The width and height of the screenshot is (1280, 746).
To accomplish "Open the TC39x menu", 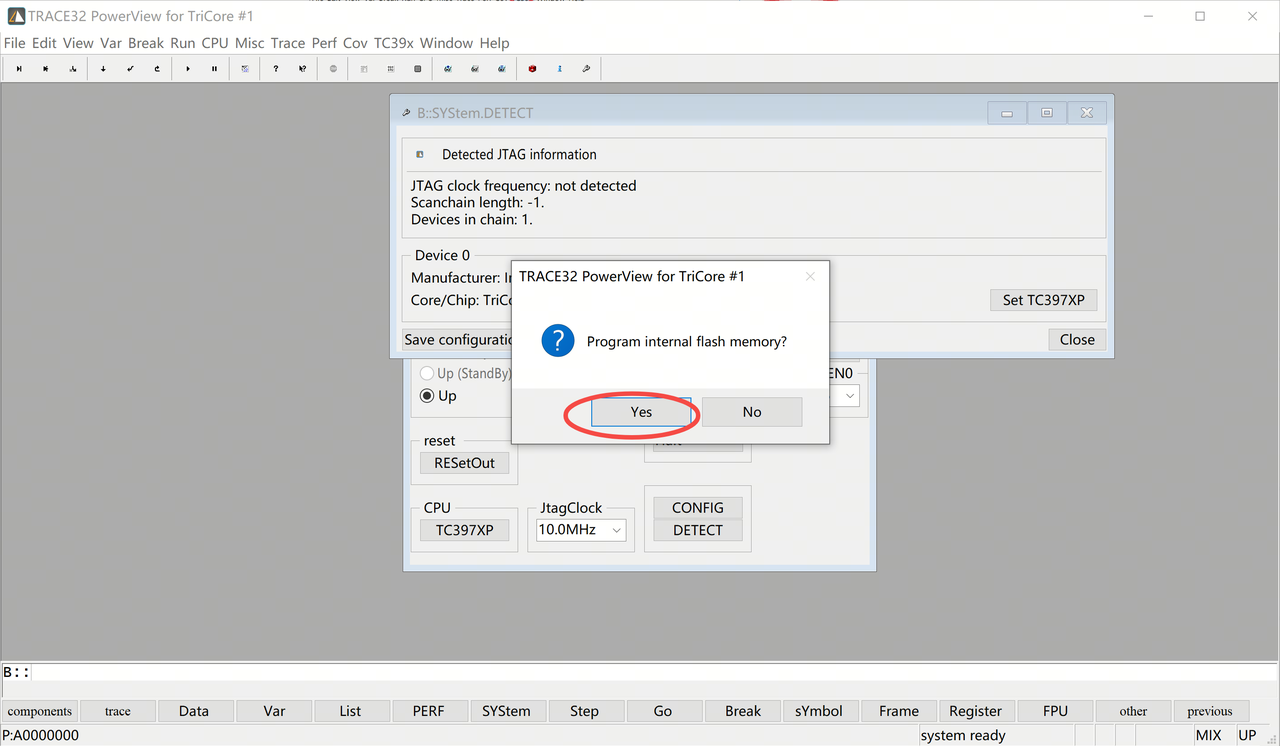I will pos(394,43).
